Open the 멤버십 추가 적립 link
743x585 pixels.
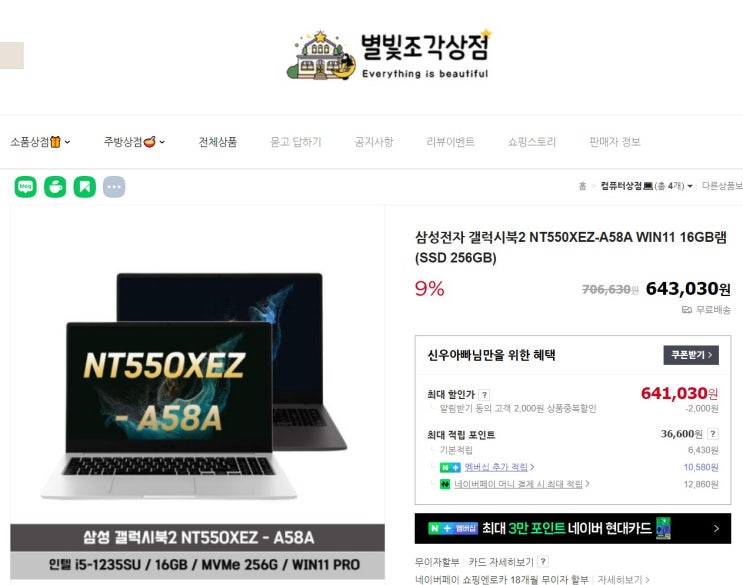(x=496, y=467)
